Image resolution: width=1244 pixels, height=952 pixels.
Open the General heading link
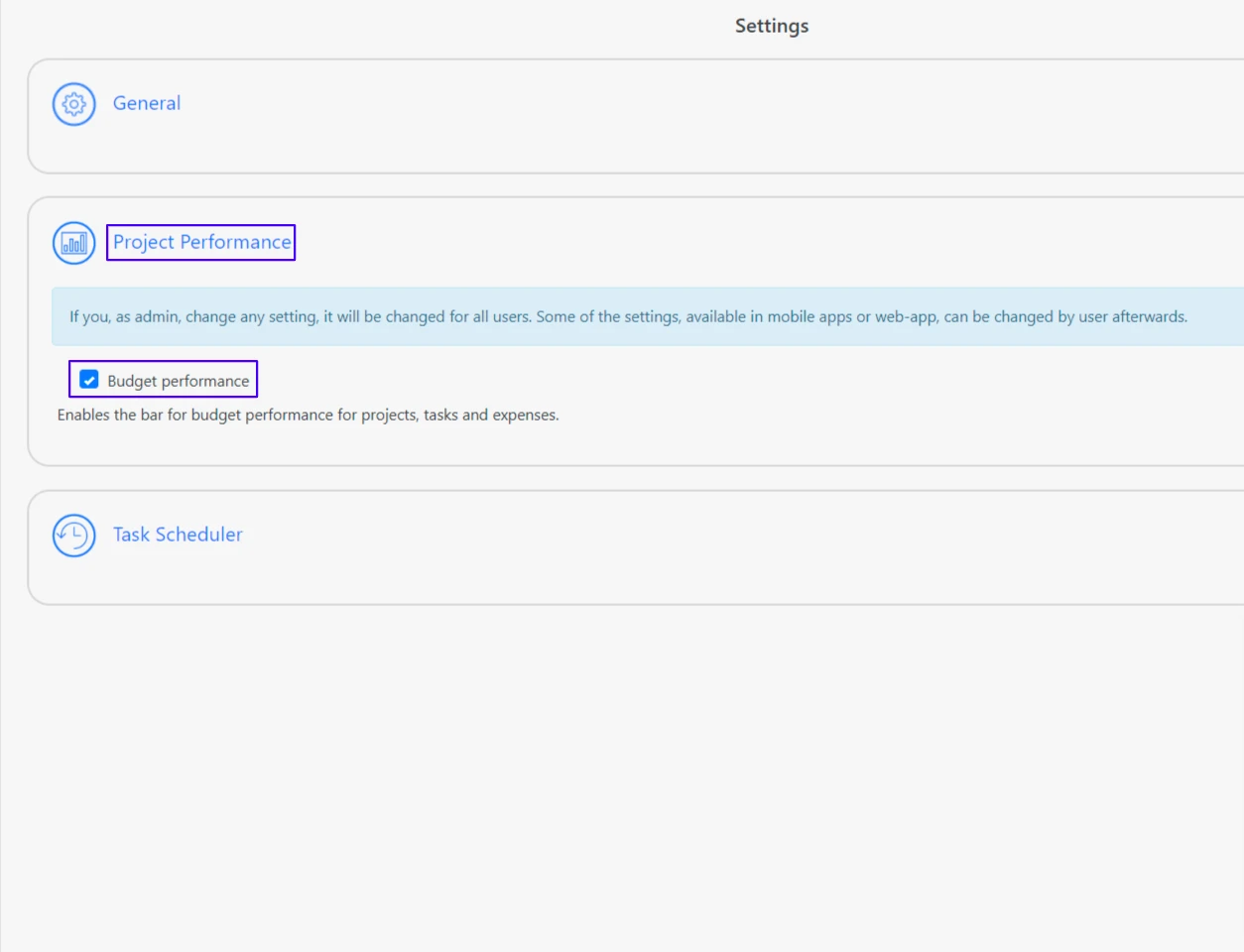[147, 103]
